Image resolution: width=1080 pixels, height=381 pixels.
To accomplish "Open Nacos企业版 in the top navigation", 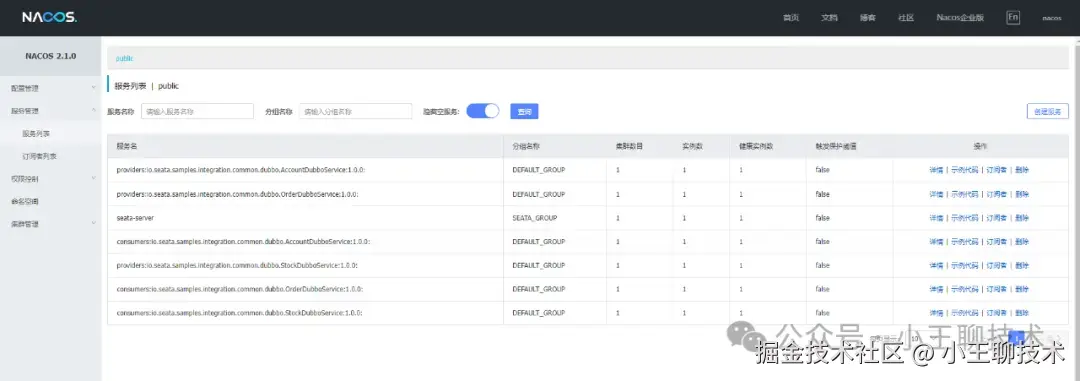I will (x=959, y=18).
